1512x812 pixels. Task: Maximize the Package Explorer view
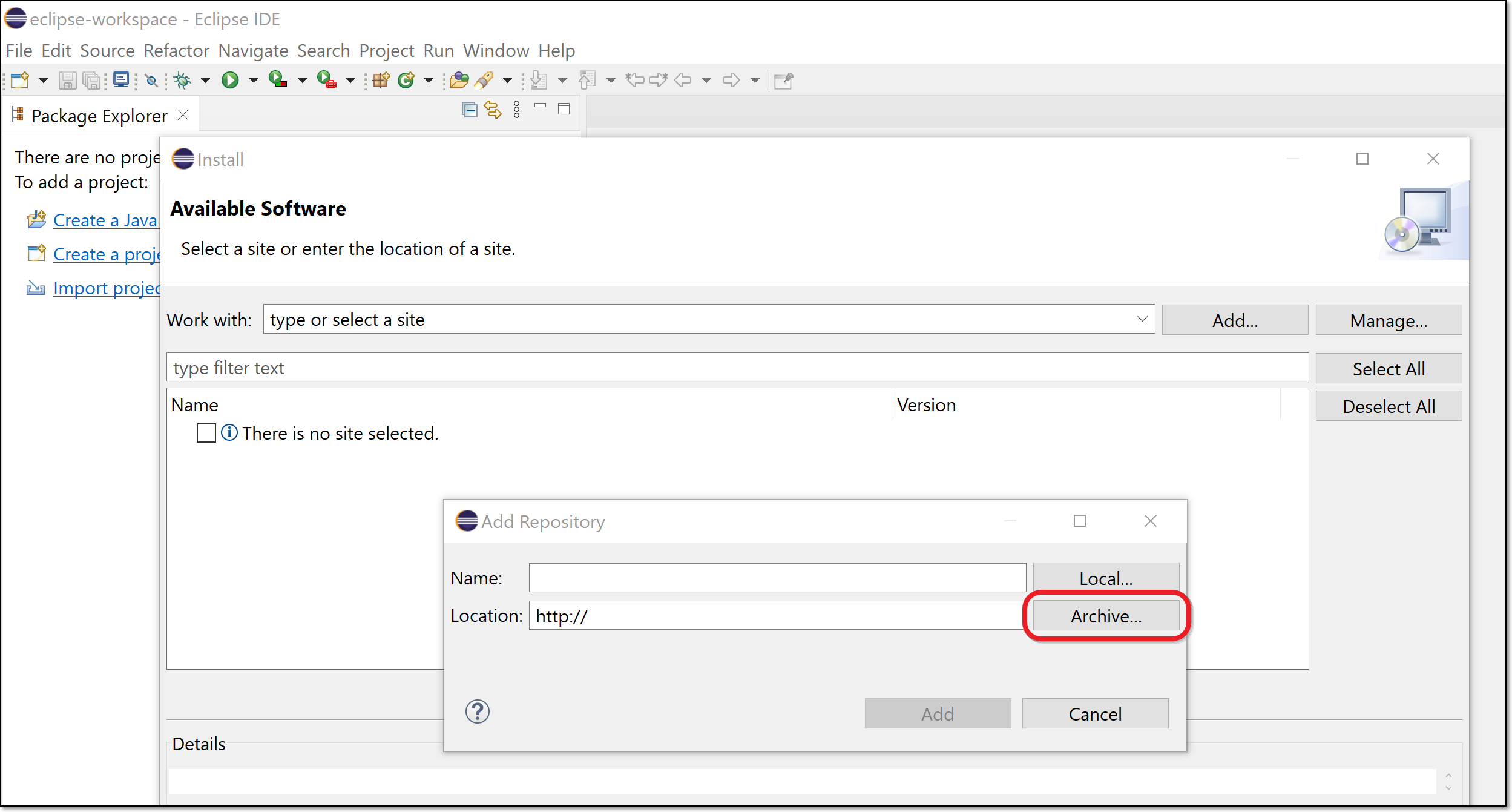coord(564,109)
